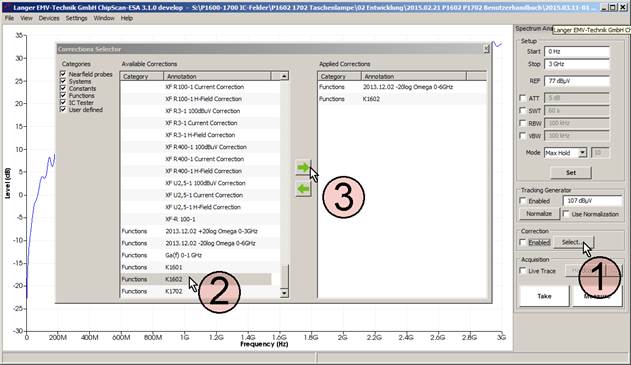Uncheck the IC Tester category

[x=63, y=102]
